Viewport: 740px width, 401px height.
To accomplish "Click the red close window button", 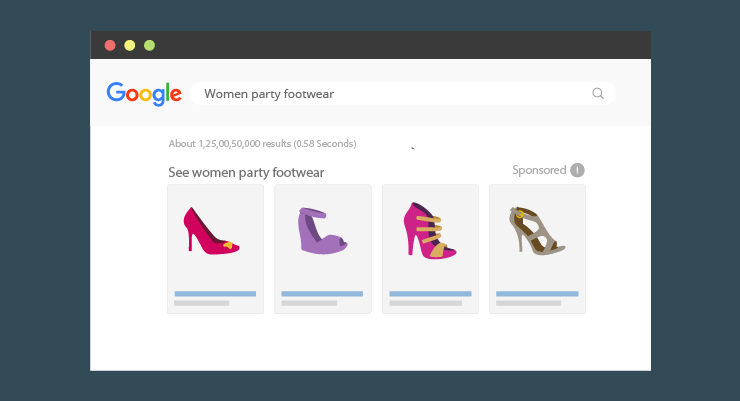I will [x=110, y=45].
